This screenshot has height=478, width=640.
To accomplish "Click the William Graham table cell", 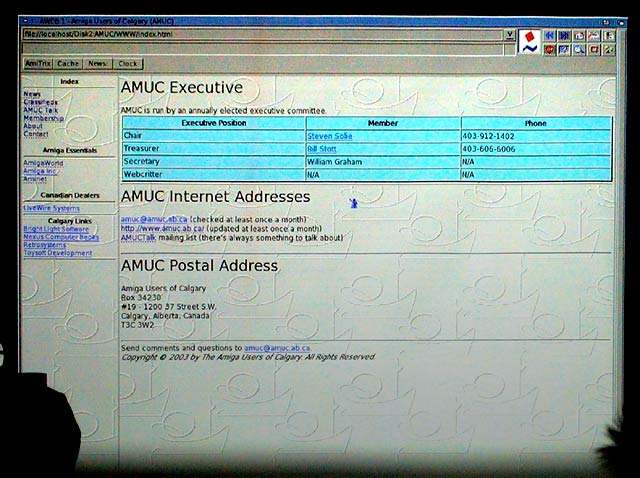I will pos(383,162).
